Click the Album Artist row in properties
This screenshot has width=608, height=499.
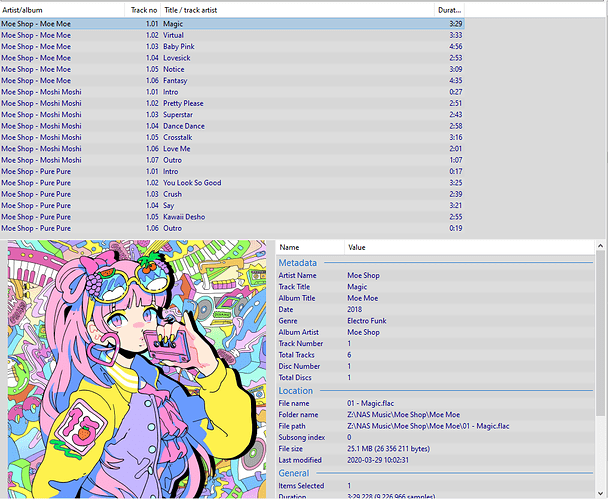click(x=435, y=332)
